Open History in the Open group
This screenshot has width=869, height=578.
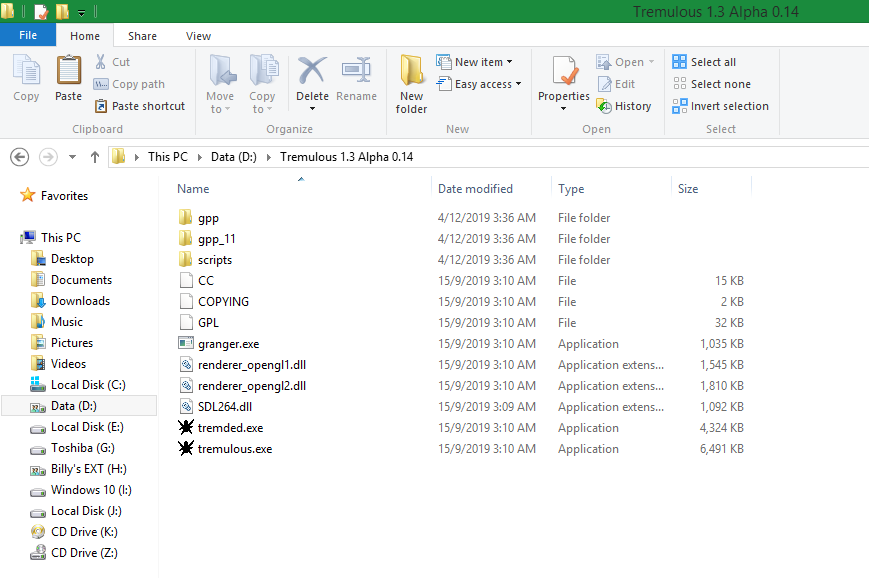point(623,106)
